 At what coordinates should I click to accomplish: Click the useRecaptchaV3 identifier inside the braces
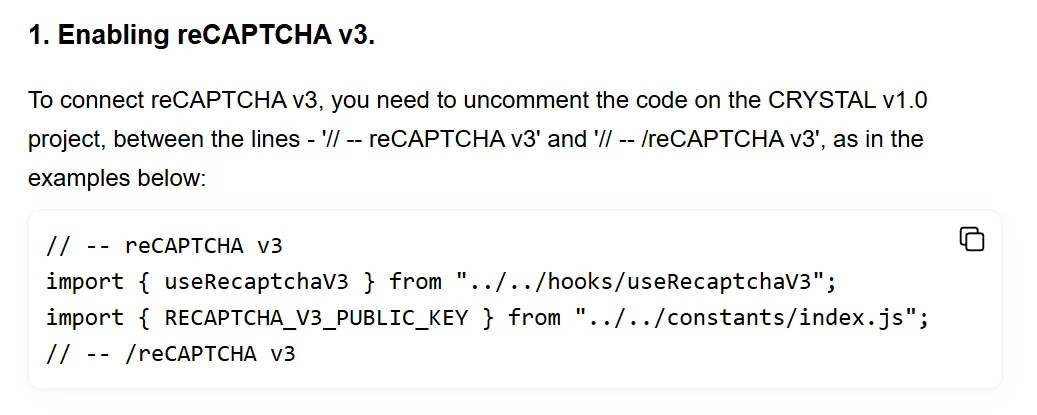click(257, 282)
